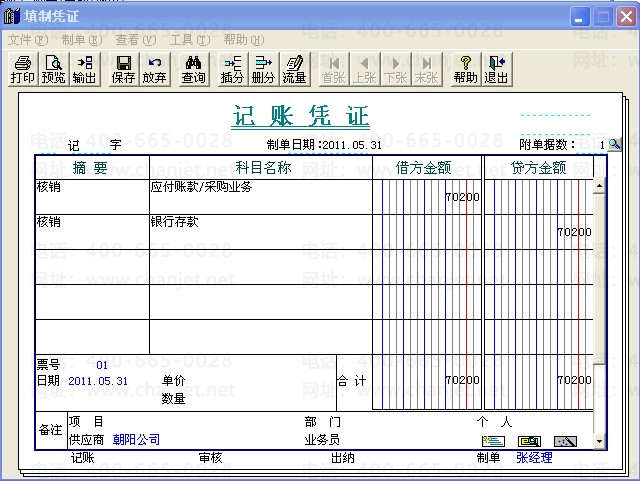Screen dimensions: 640x481
Task: Click the 合计 debit total 70200
Action: coord(462,380)
